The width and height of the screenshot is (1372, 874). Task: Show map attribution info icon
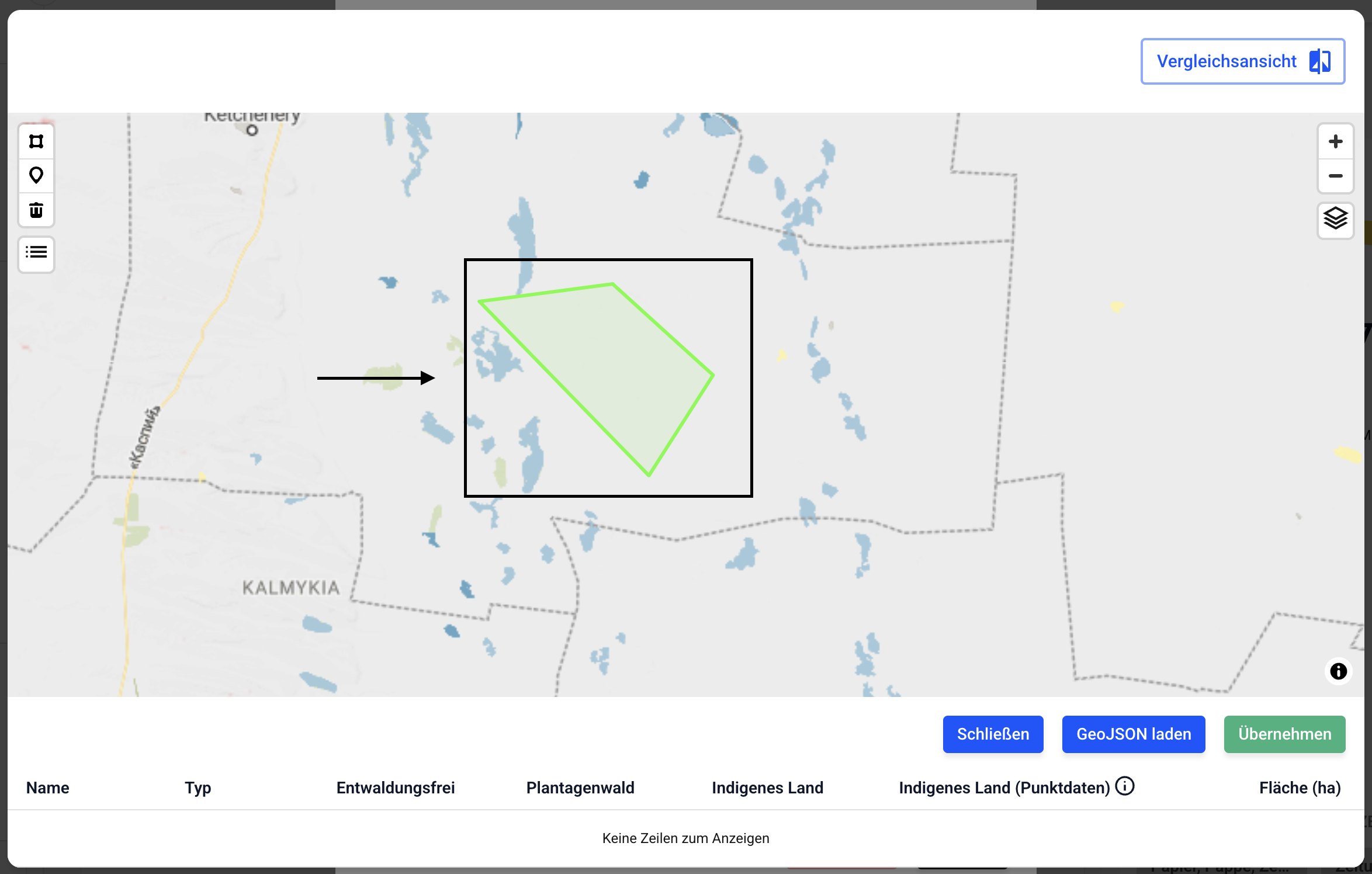pos(1338,671)
